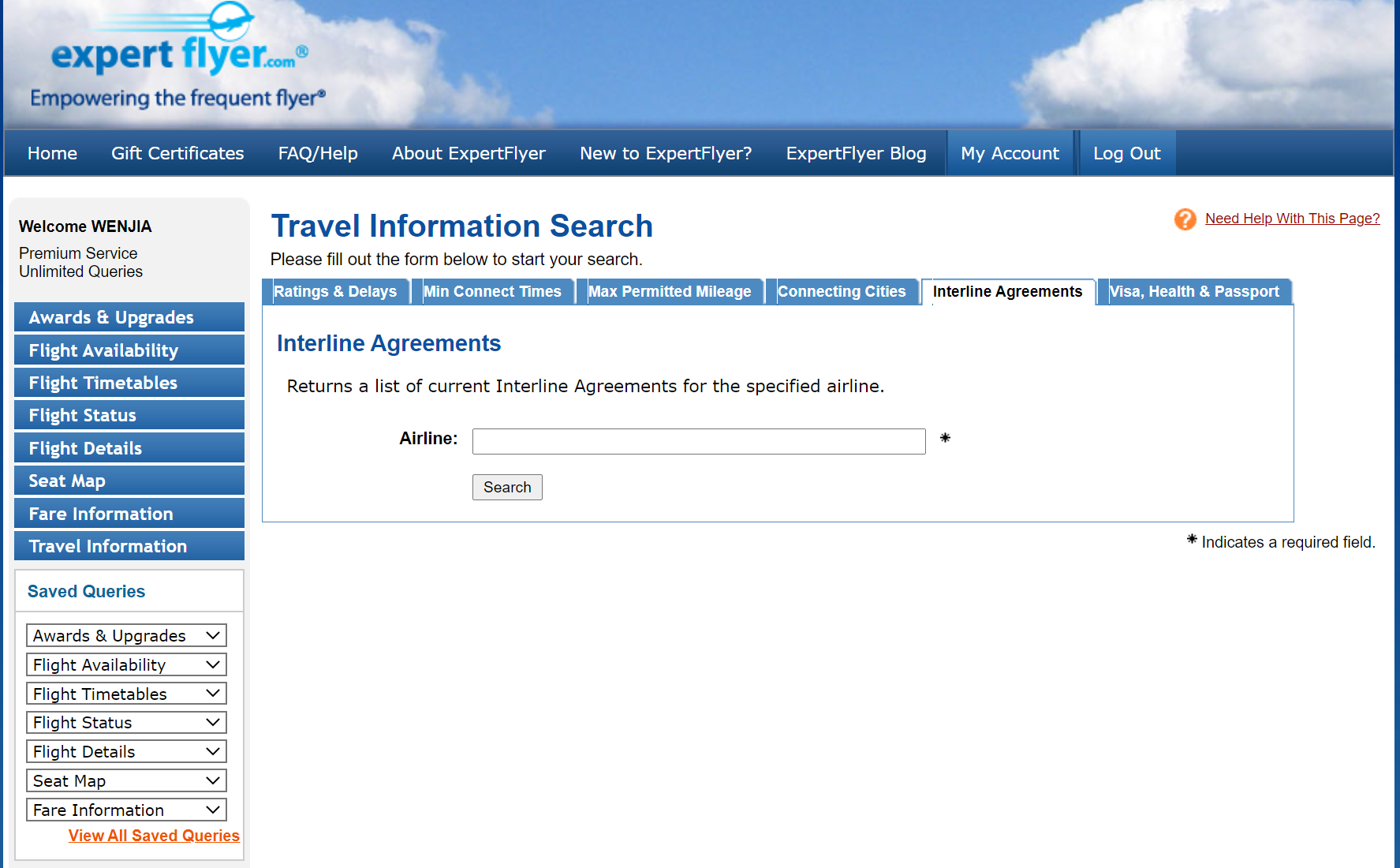Expand the Seat Map saved queries dropdown
Image resolution: width=1400 pixels, height=868 pixels.
point(126,781)
